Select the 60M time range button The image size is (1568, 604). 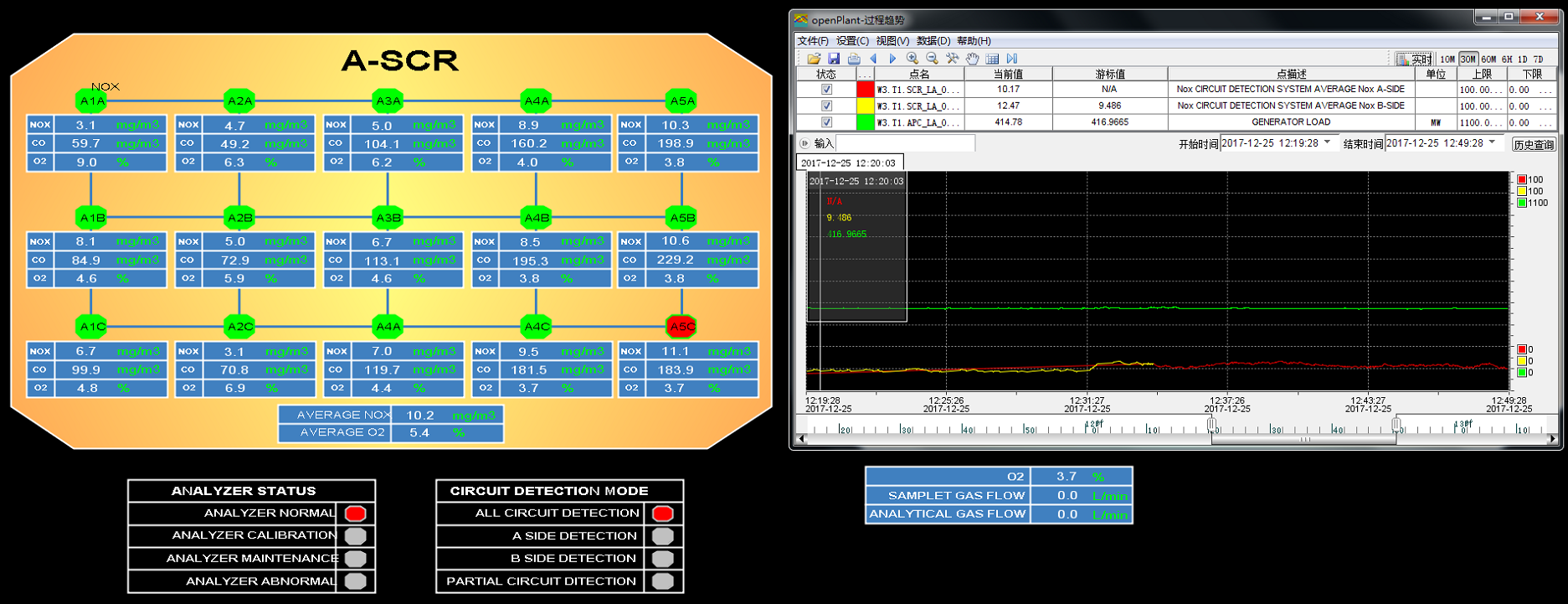pos(1488,59)
